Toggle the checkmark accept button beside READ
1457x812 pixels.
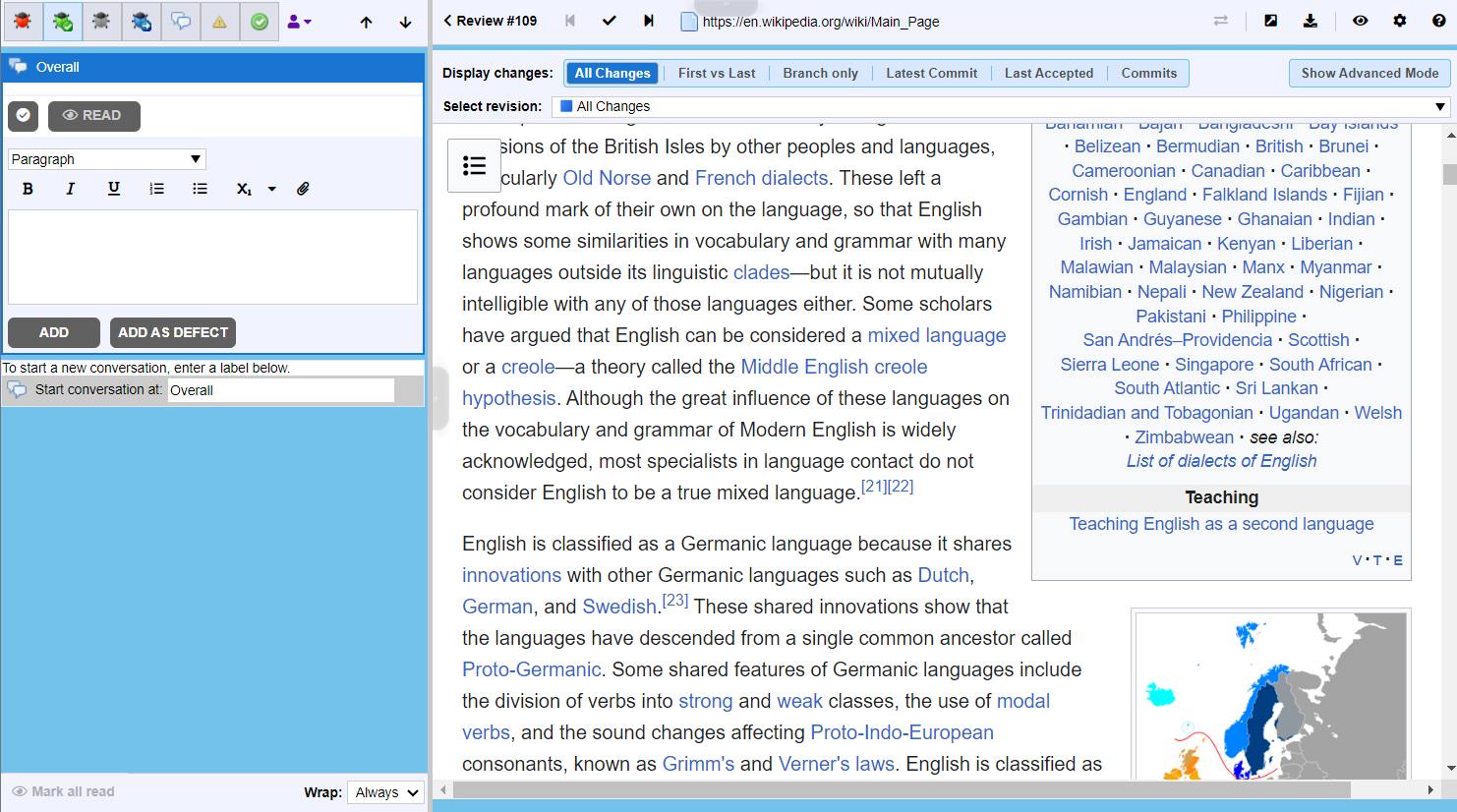coord(23,116)
